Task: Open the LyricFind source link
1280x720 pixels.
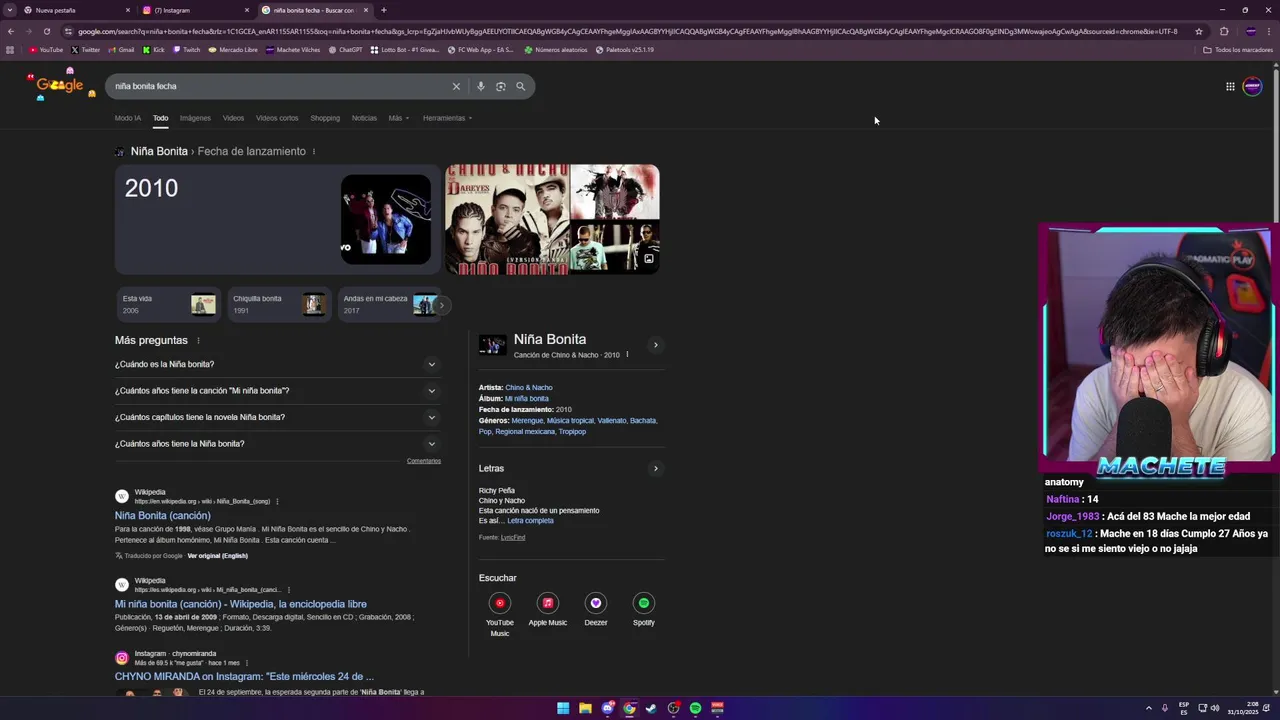Action: coord(513,538)
